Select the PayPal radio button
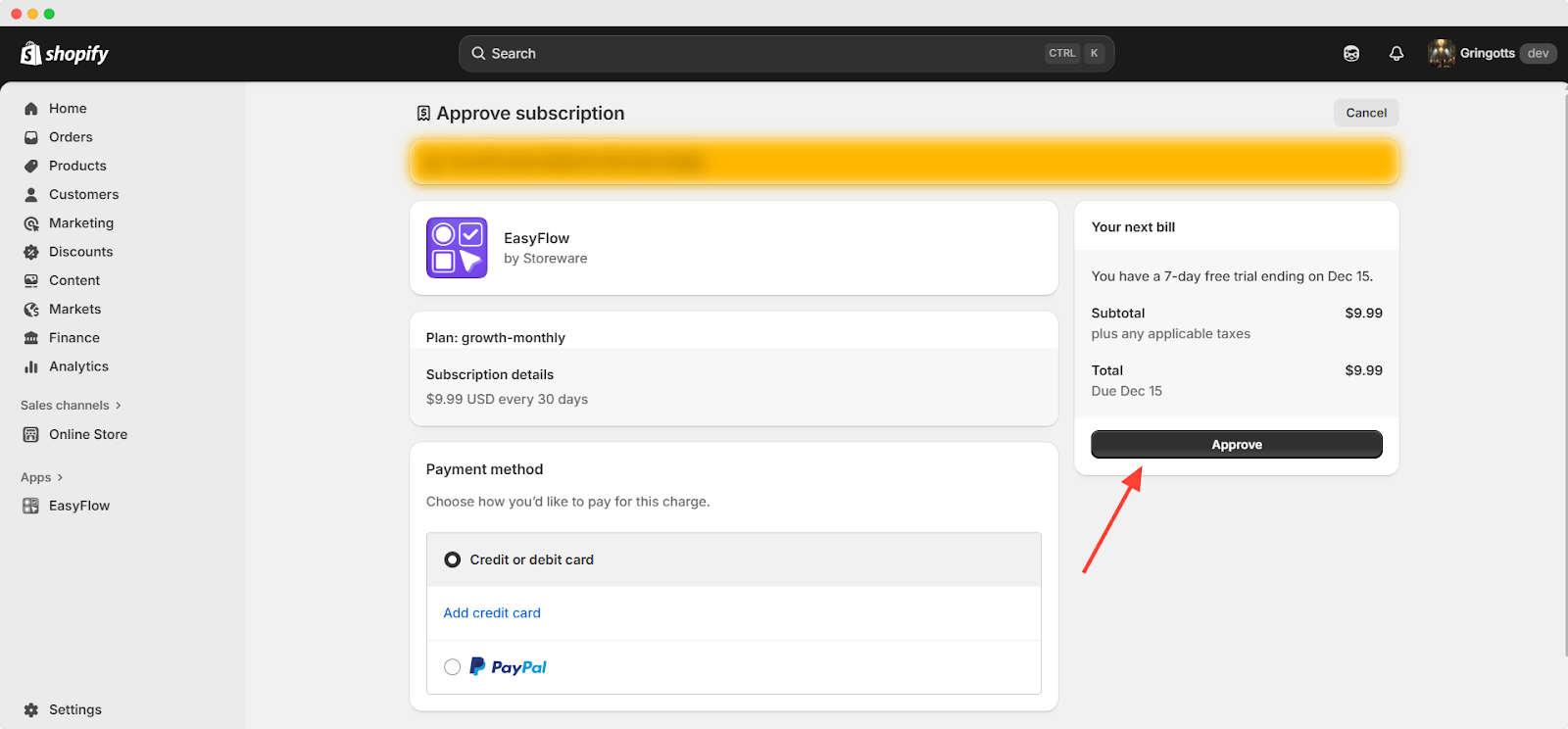 click(x=452, y=667)
